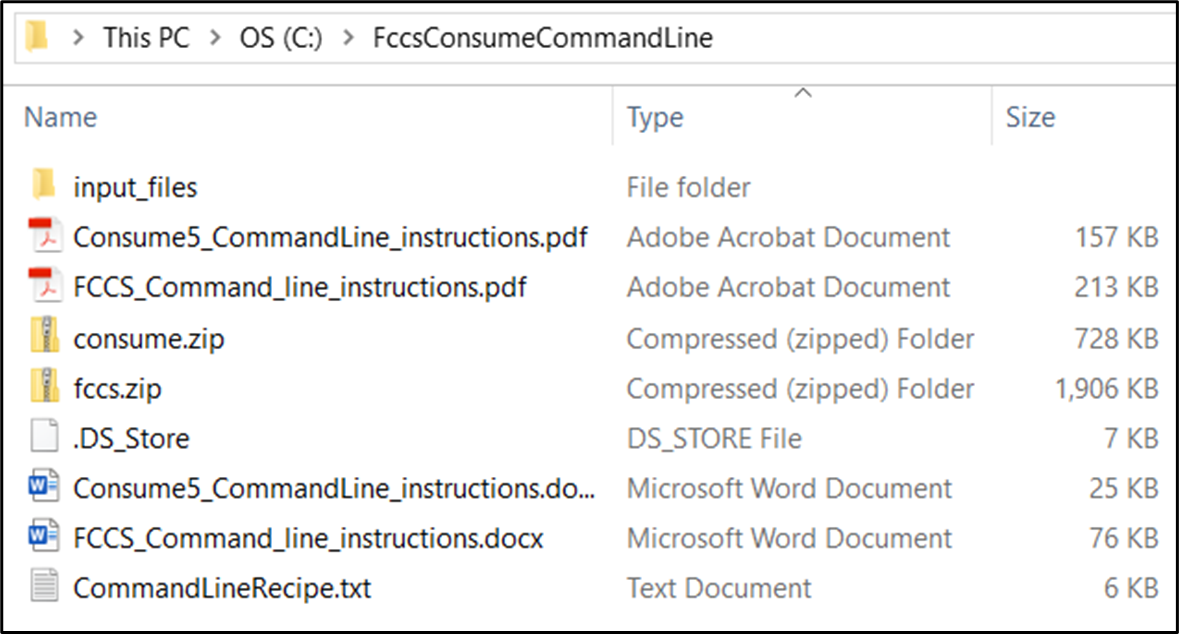Navigate to This PC breadcrumb
Viewport: 1179px width, 634px height.
146,39
